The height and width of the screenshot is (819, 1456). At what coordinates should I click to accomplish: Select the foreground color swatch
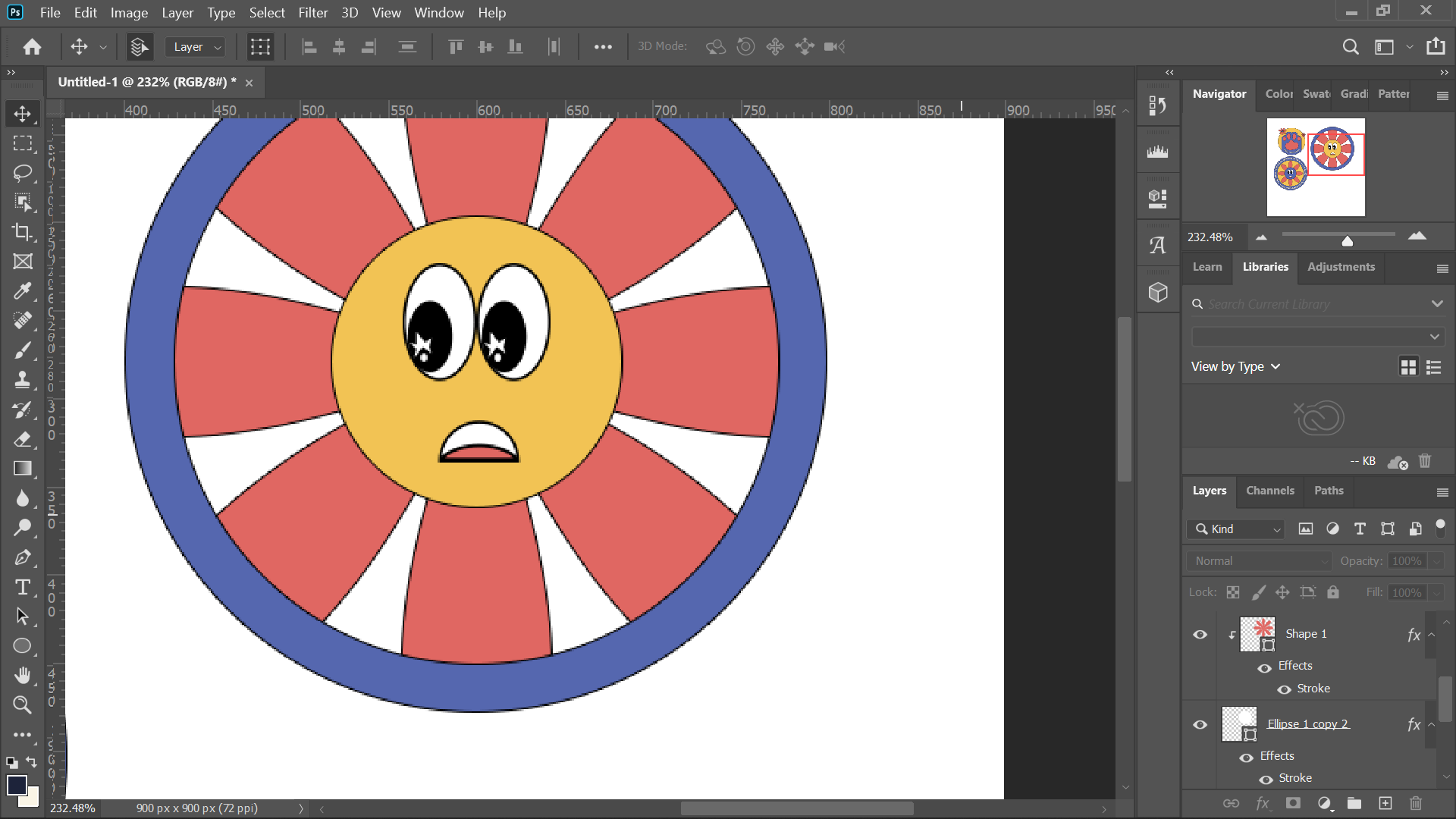[x=17, y=785]
